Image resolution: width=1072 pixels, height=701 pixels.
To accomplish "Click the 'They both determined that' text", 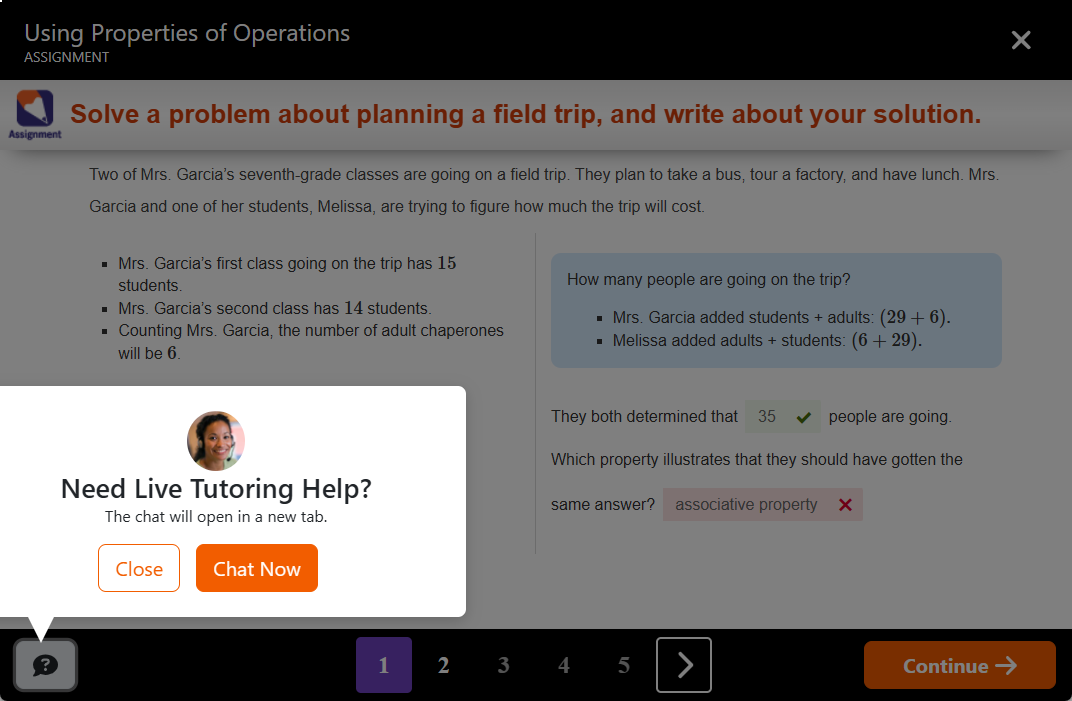I will (644, 416).
